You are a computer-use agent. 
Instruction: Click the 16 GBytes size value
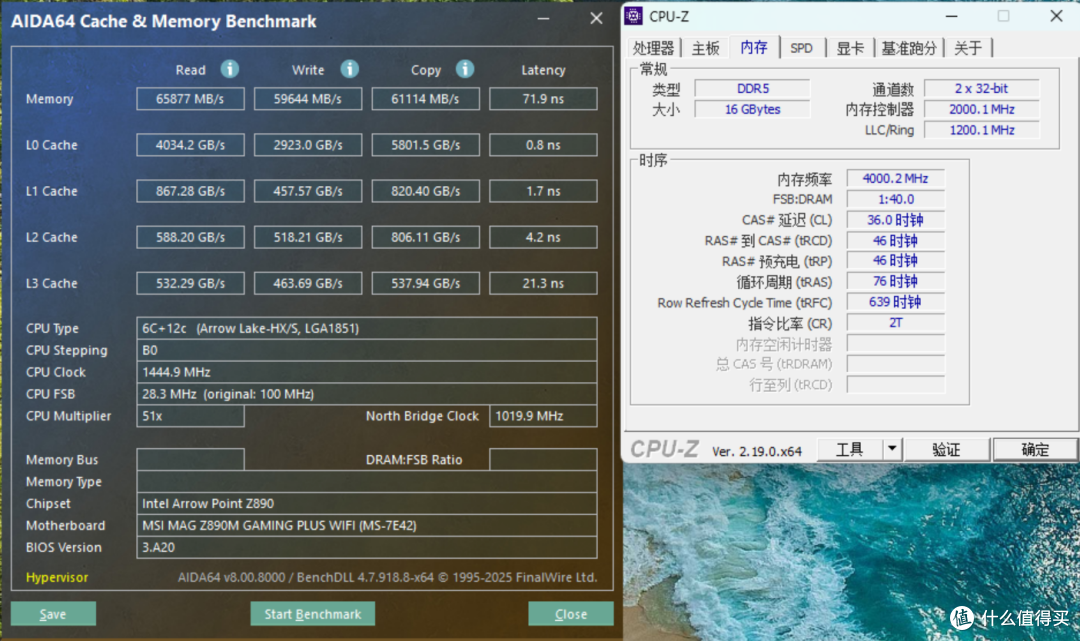click(752, 109)
